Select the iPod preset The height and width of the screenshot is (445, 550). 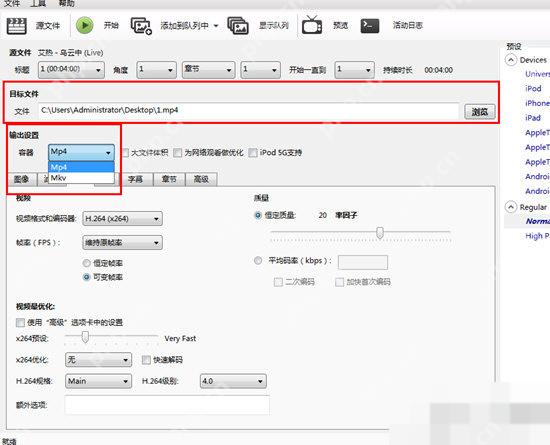[x=533, y=88]
